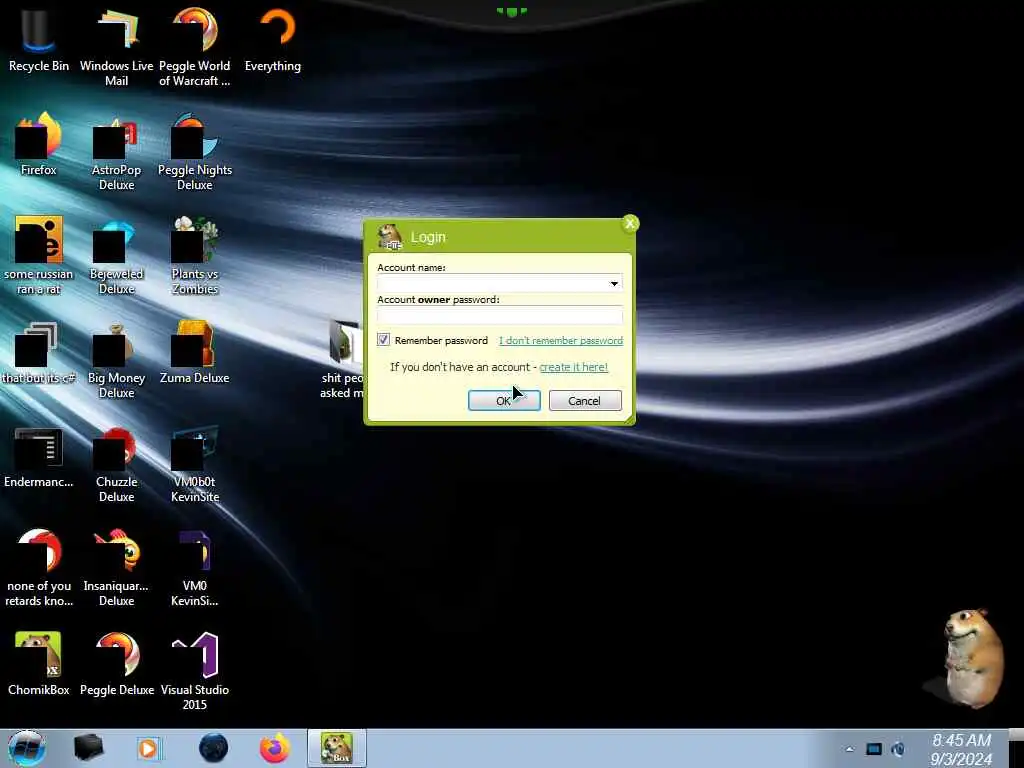Click the volume tray icon

(899, 750)
